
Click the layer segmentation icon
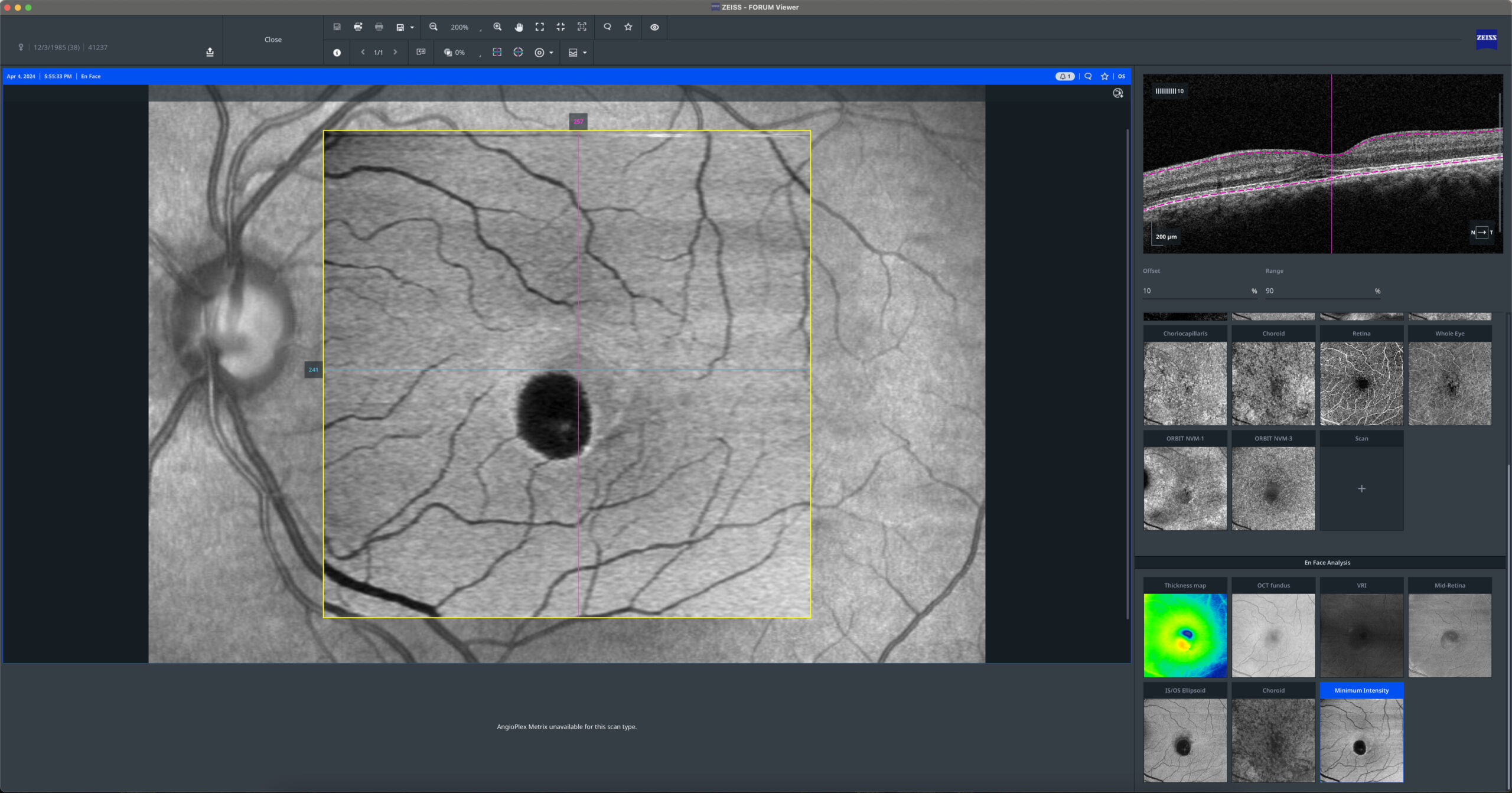[573, 53]
